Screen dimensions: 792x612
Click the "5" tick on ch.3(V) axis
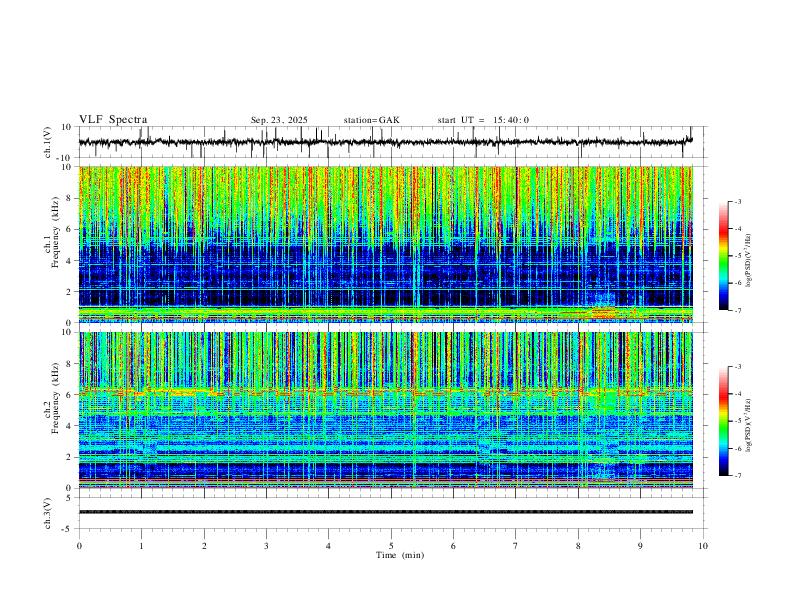70,497
